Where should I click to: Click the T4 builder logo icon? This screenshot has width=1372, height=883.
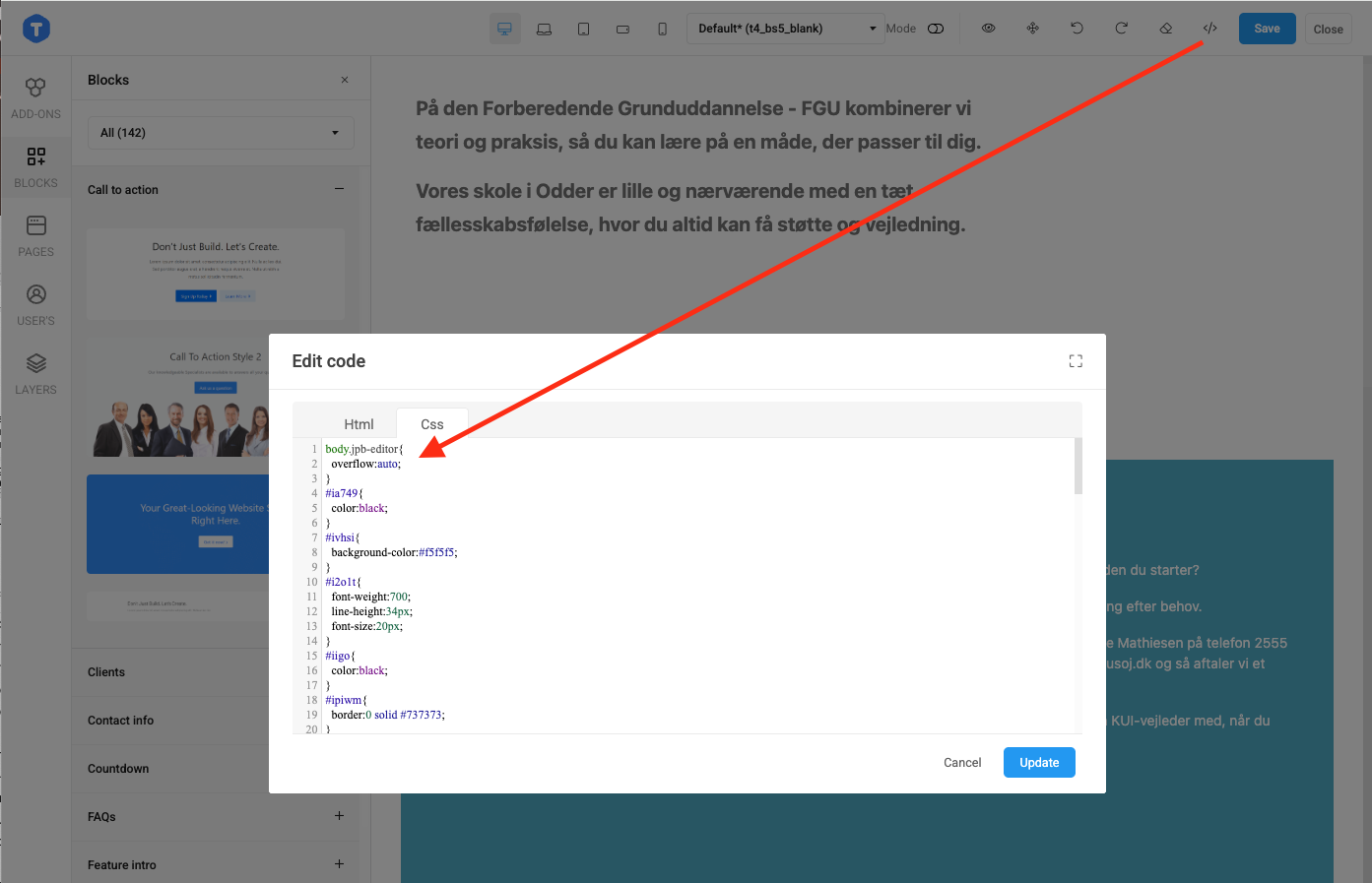[36, 29]
